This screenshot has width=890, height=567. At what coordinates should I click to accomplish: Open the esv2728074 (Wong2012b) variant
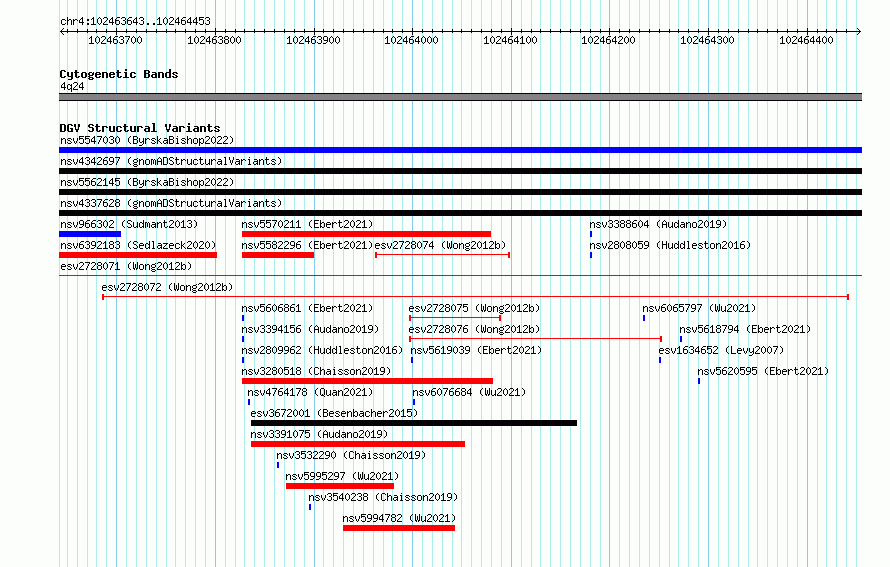440,245
